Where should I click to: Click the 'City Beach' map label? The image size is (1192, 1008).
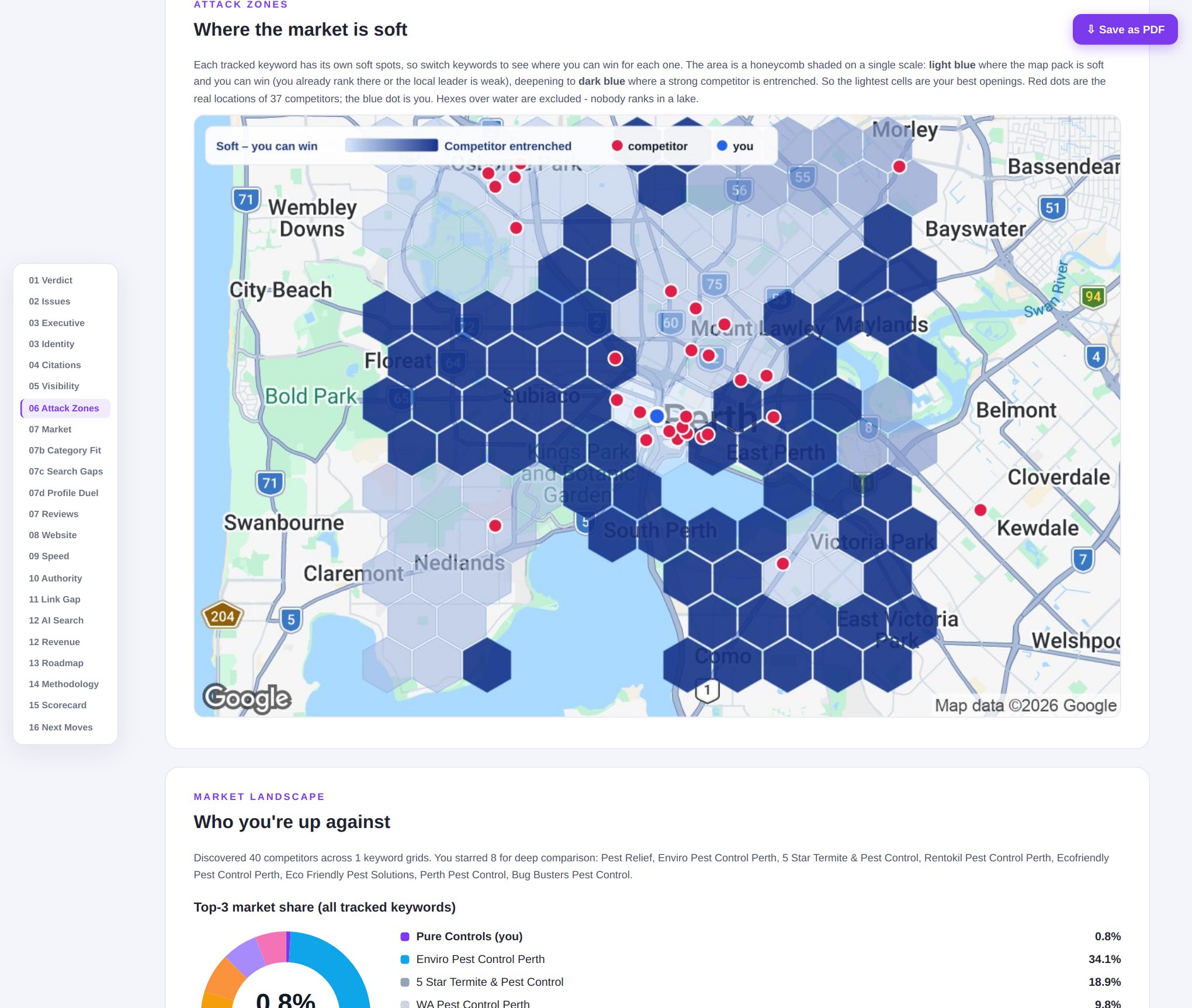tap(280, 290)
